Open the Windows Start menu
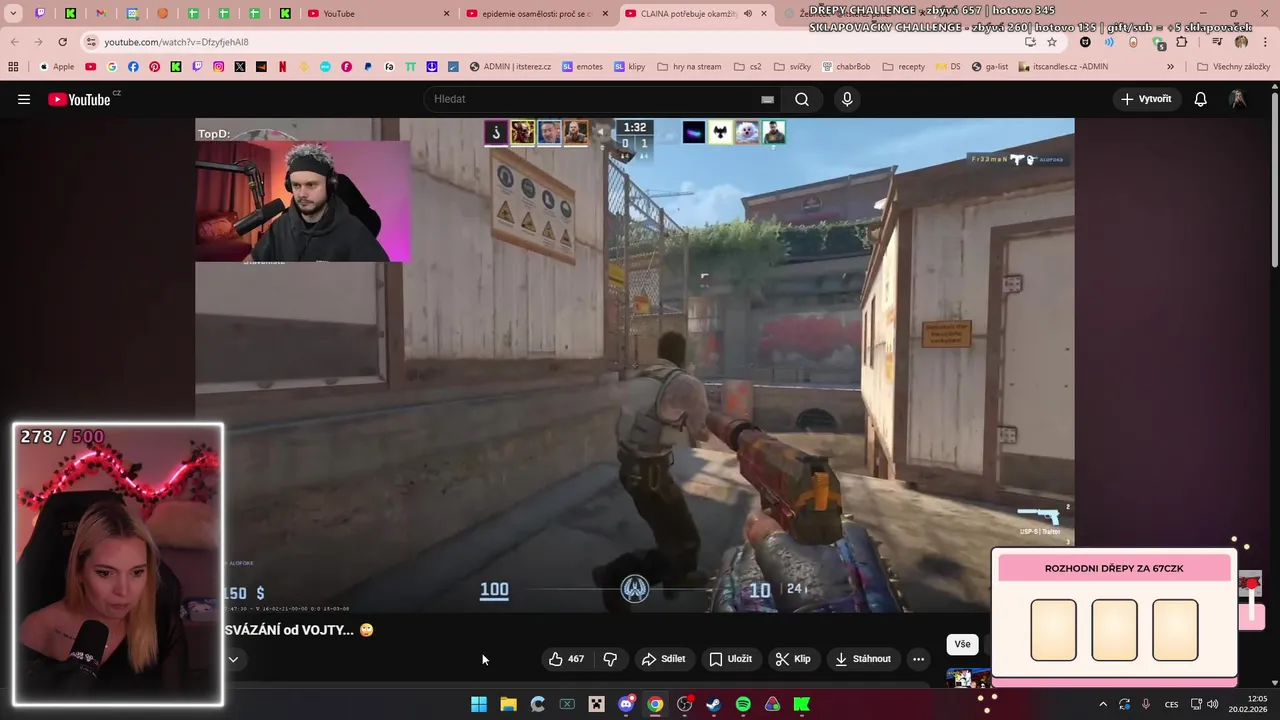 [479, 704]
